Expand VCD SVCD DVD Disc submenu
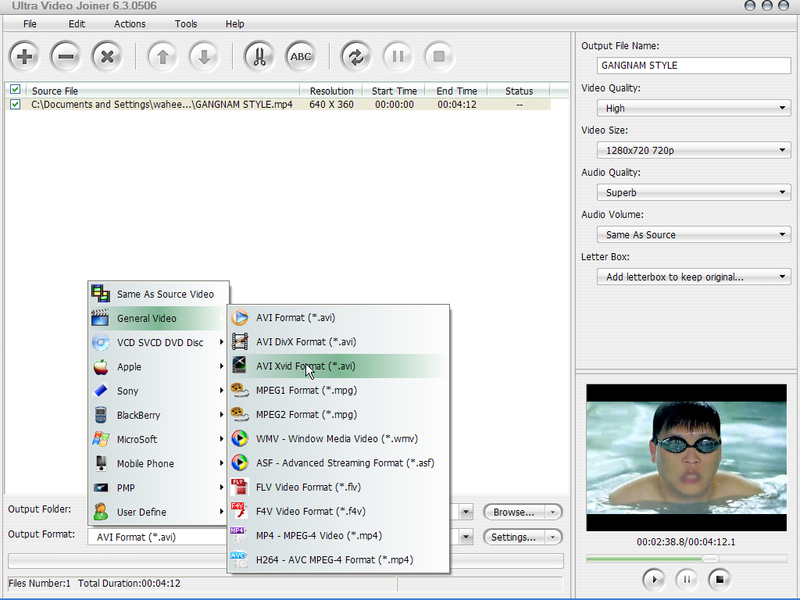 point(159,342)
